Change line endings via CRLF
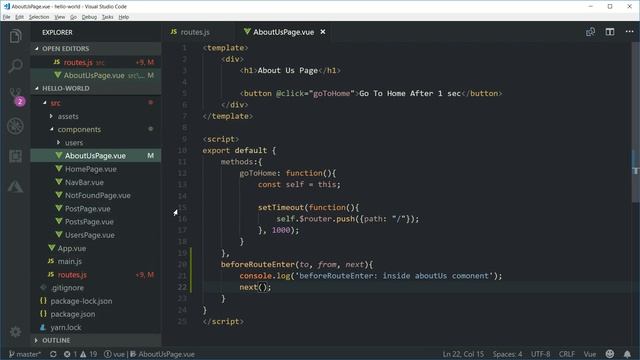 coord(567,354)
